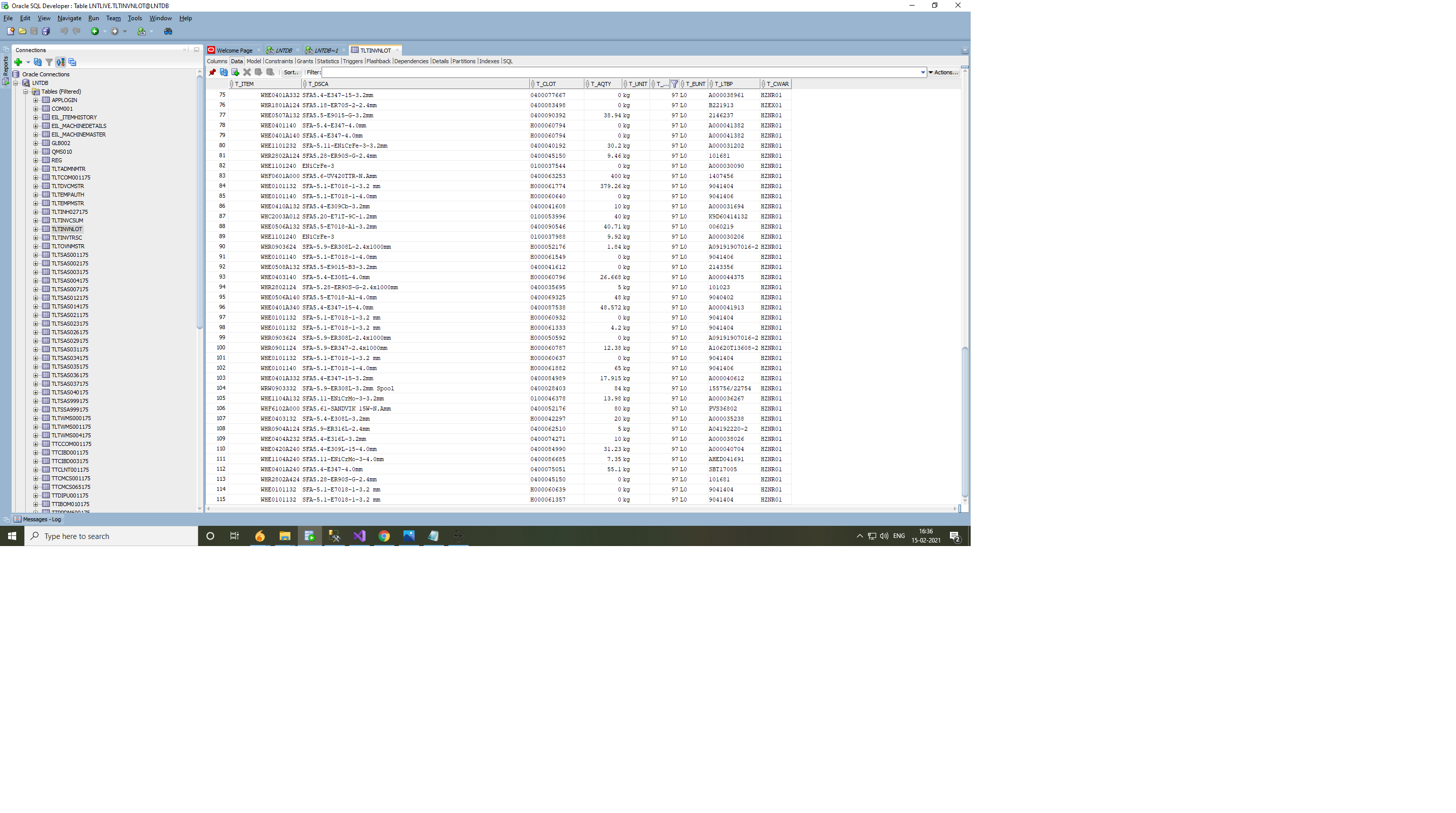Click the Find DB Object binoculars icon
Viewport: 1456px width, 813px height.
coord(168,32)
